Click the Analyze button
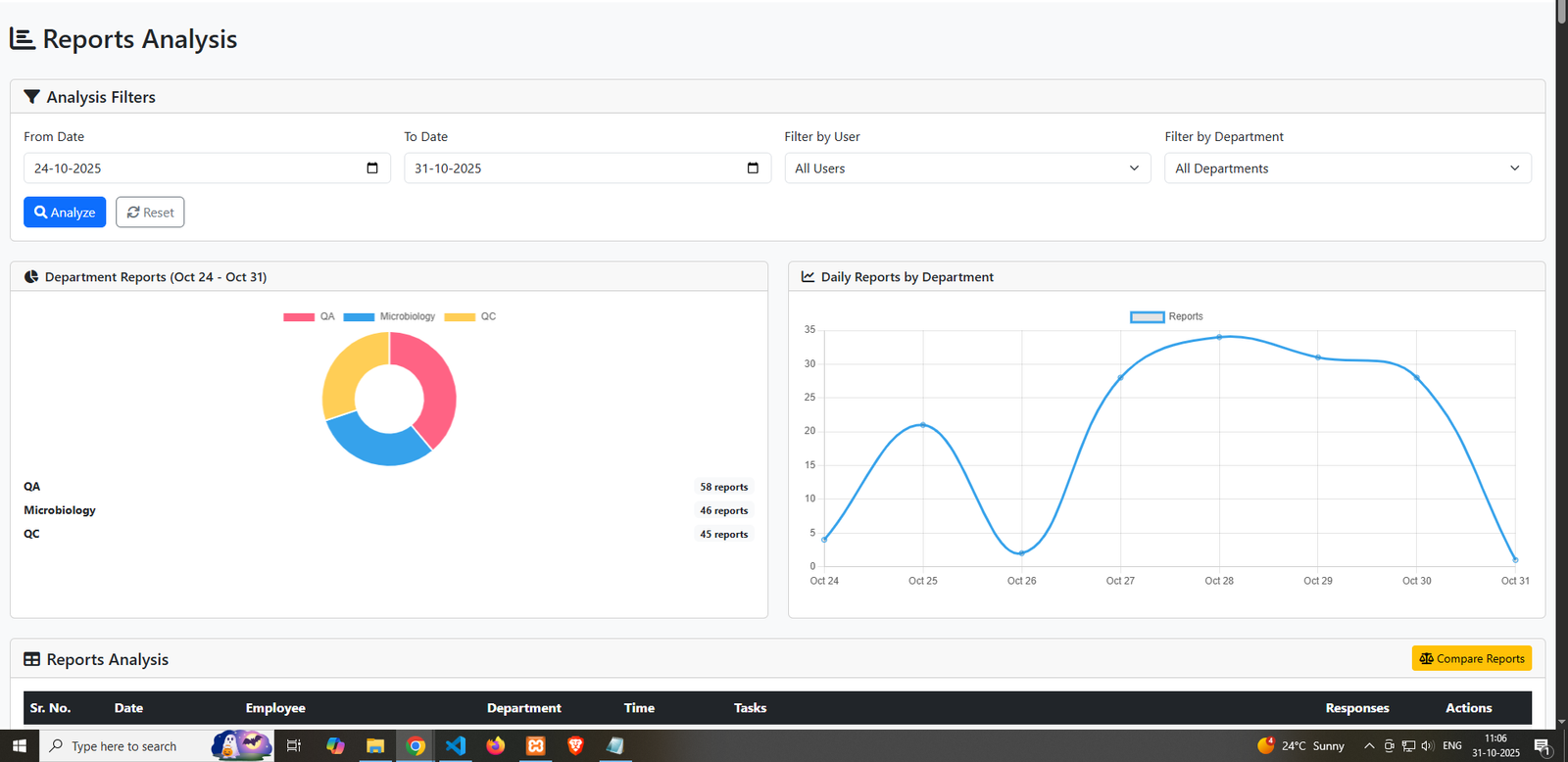This screenshot has width=1568, height=762. (65, 213)
